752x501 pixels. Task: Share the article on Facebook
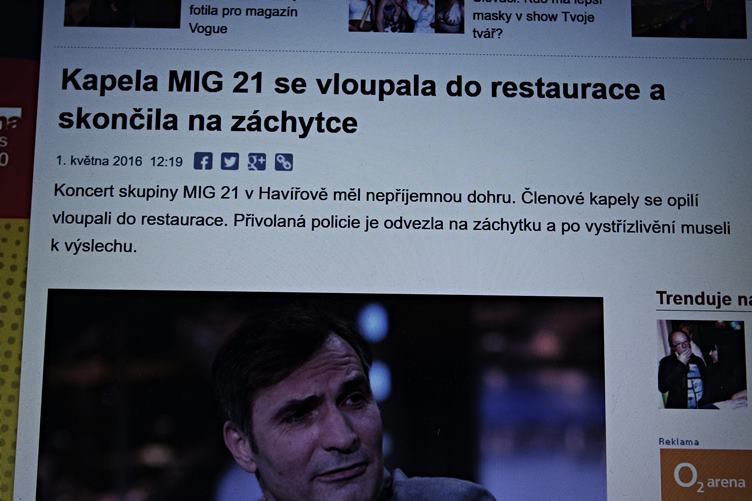203,161
